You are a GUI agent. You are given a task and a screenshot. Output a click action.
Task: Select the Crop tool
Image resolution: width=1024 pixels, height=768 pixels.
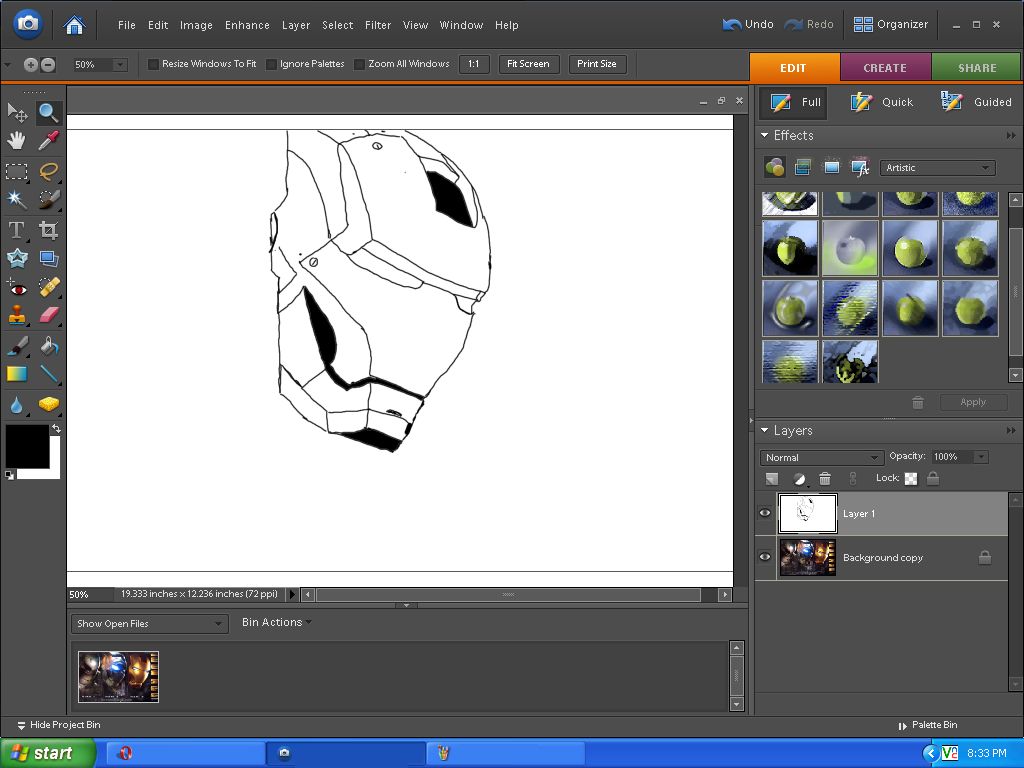48,230
